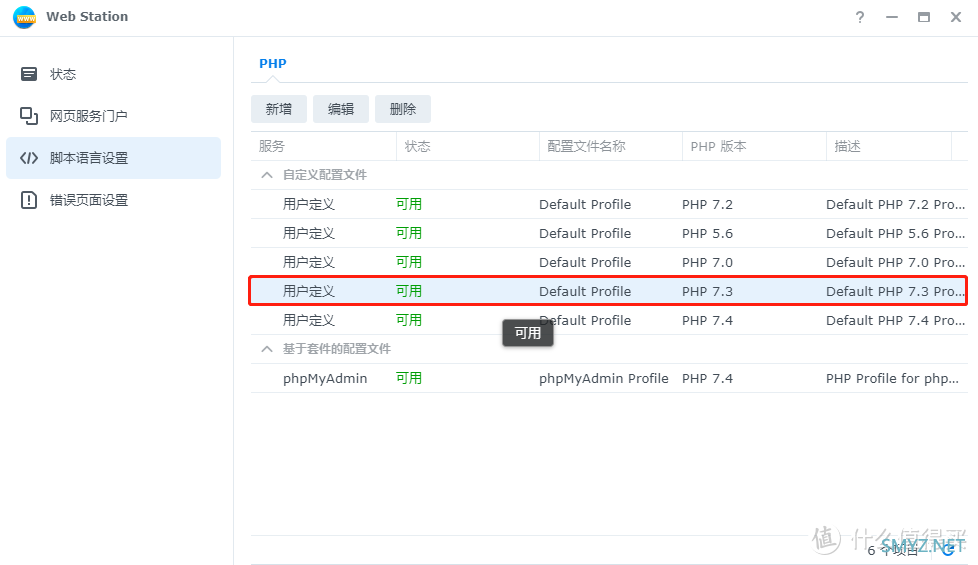The image size is (978, 565).
Task: Click the 脚本语言设置 code icon
Action: click(29, 158)
